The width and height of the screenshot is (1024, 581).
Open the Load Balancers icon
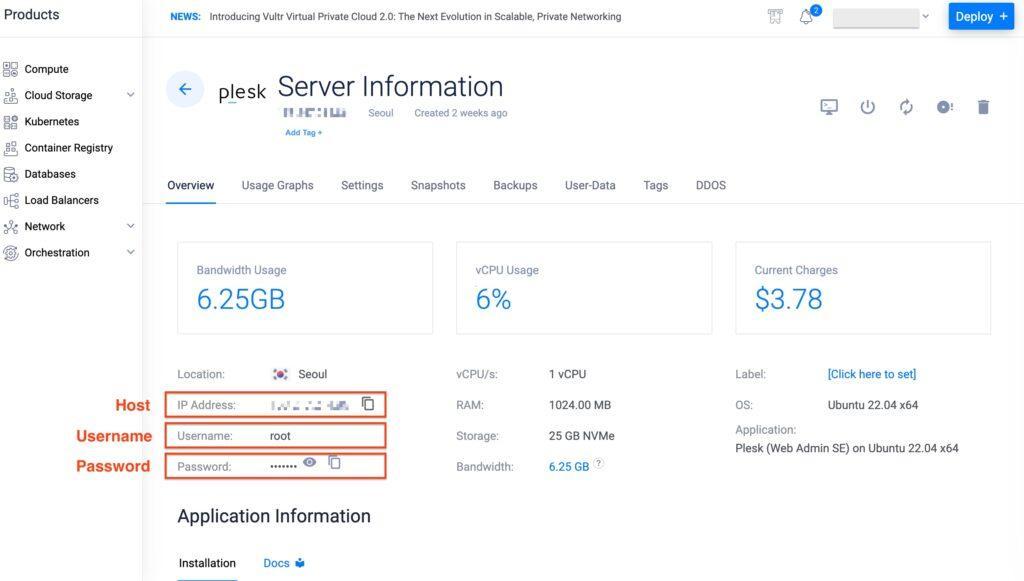(x=10, y=200)
